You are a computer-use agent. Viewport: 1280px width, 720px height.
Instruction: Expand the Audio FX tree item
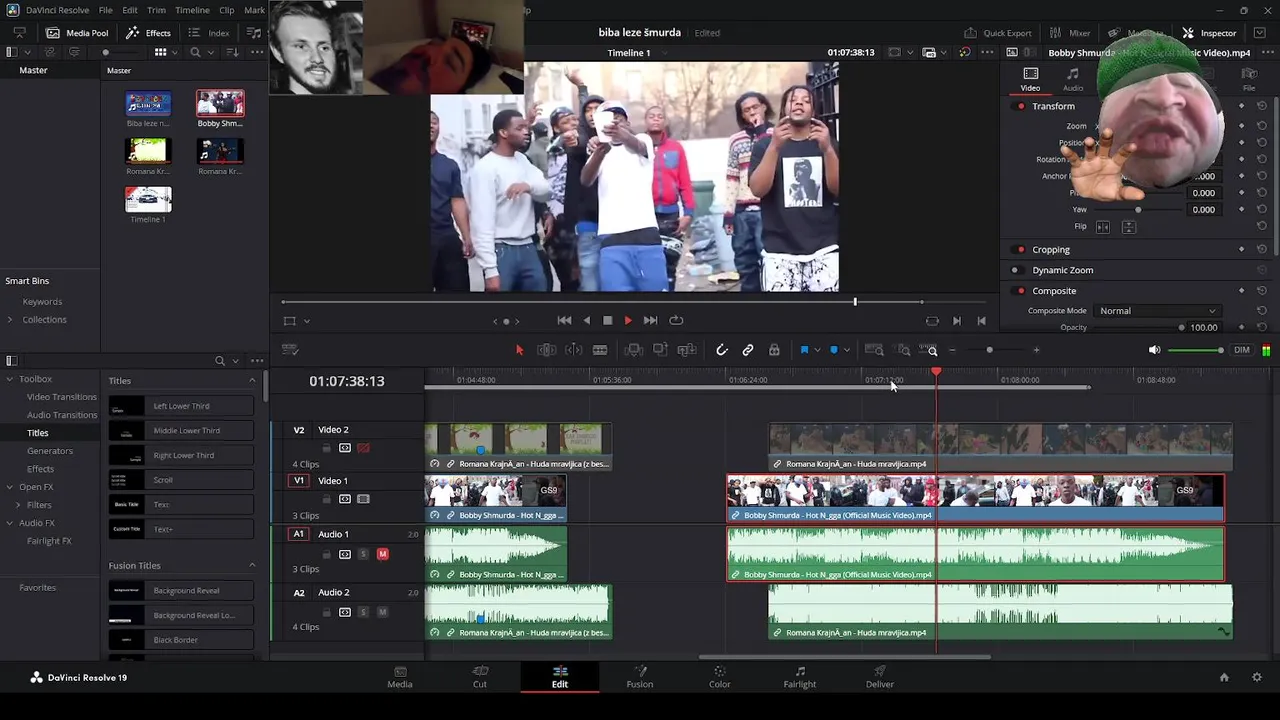click(10, 523)
